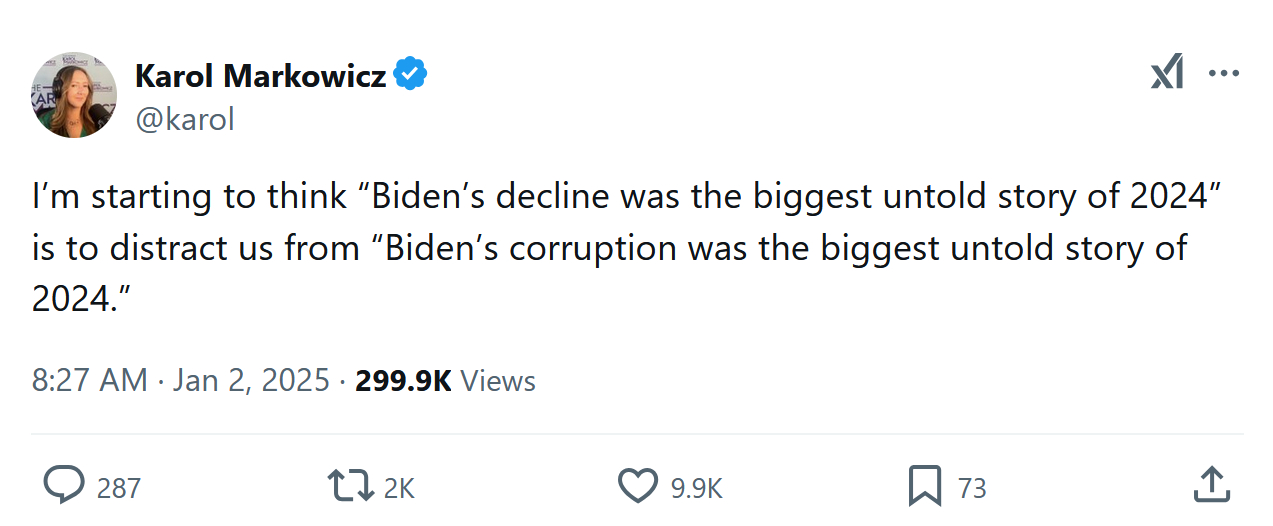This screenshot has height=526, width=1273.
Task: Click the 2K reposts count
Action: point(399,488)
